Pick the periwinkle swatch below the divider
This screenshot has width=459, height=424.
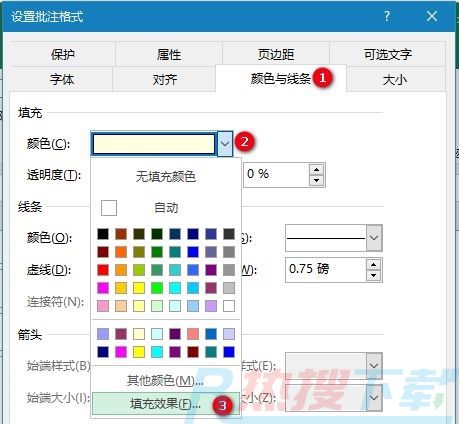[103, 334]
